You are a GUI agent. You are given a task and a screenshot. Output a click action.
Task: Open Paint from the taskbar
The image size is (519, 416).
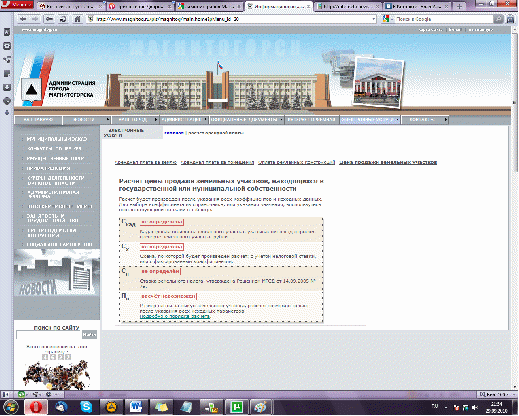261,407
